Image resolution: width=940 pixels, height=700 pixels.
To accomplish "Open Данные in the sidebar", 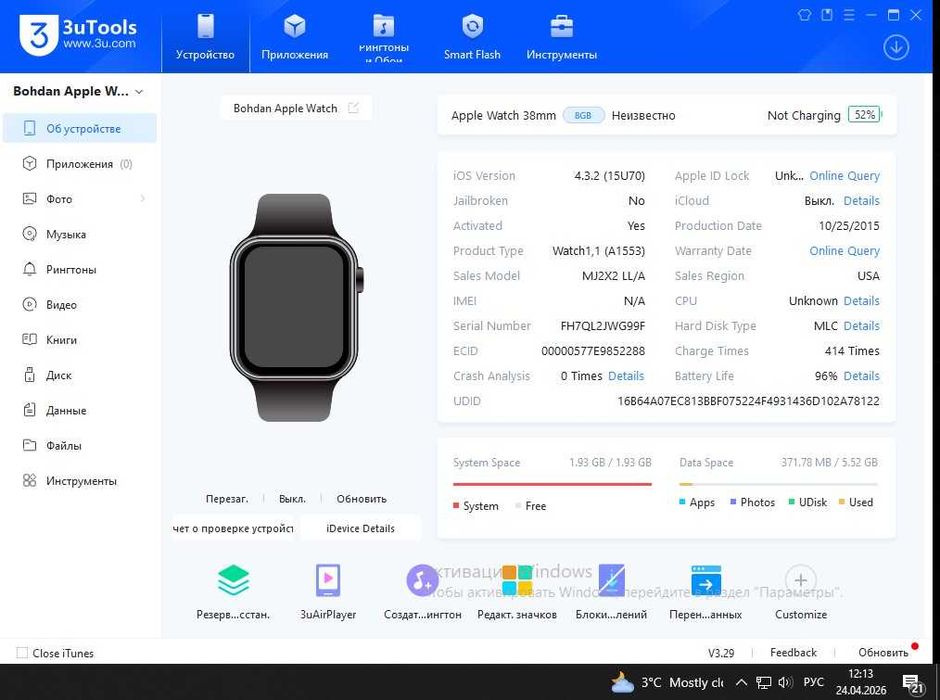I will click(x=80, y=411).
